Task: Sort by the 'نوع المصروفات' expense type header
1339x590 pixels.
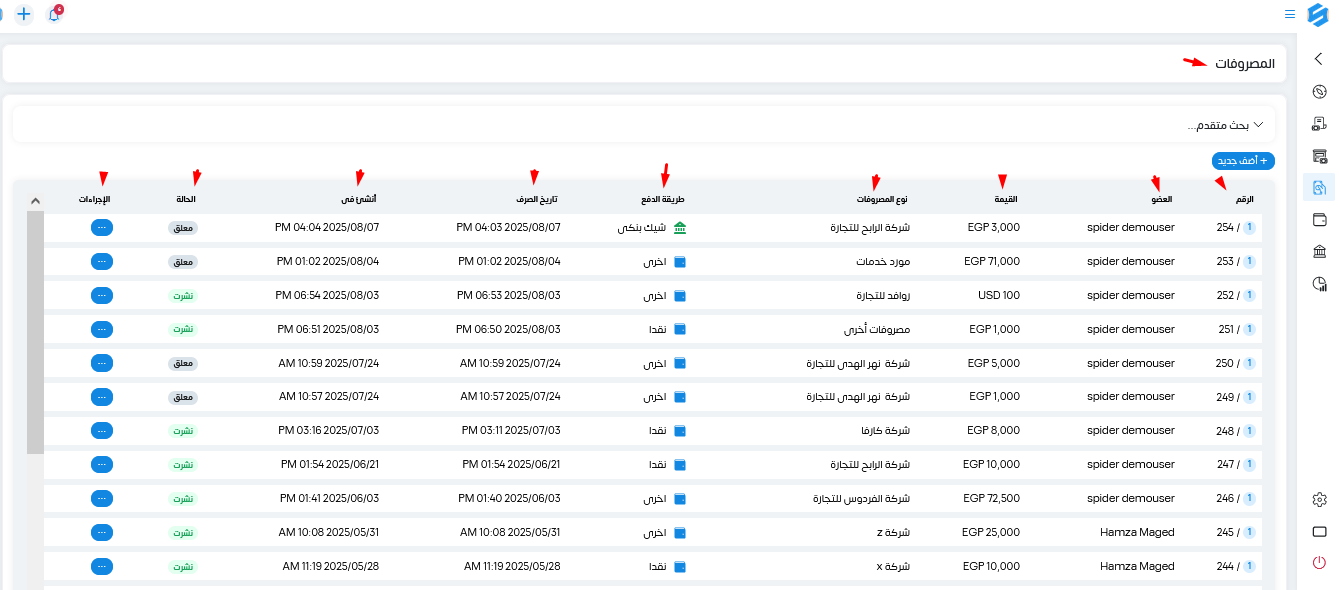Action: [x=882, y=200]
